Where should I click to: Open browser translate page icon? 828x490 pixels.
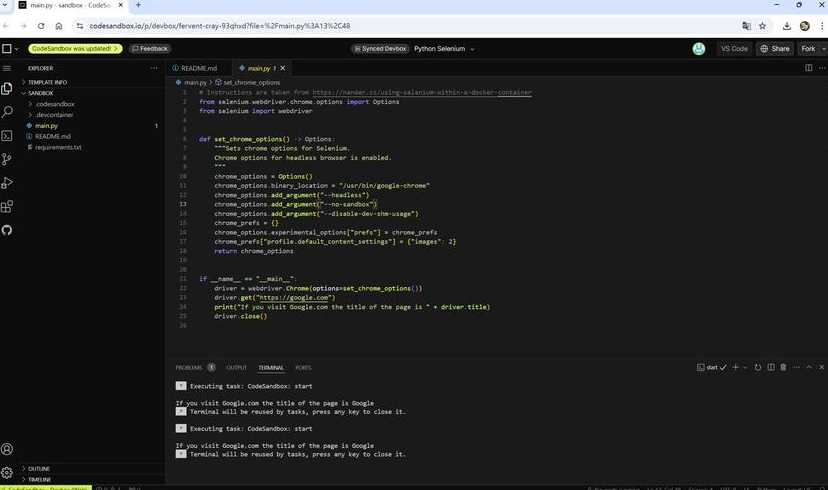746,26
